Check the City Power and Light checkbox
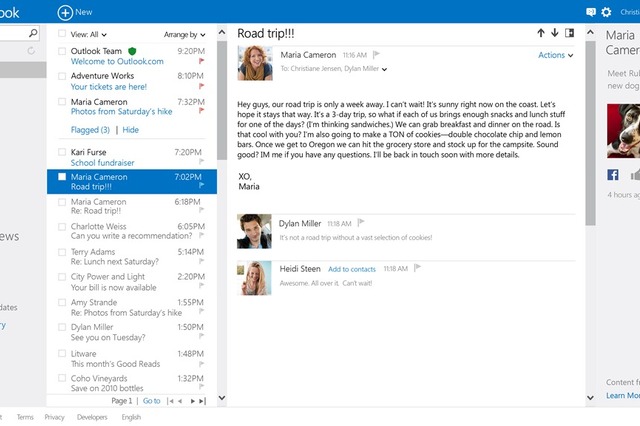Viewport: 640px width, 426px height. tap(62, 277)
